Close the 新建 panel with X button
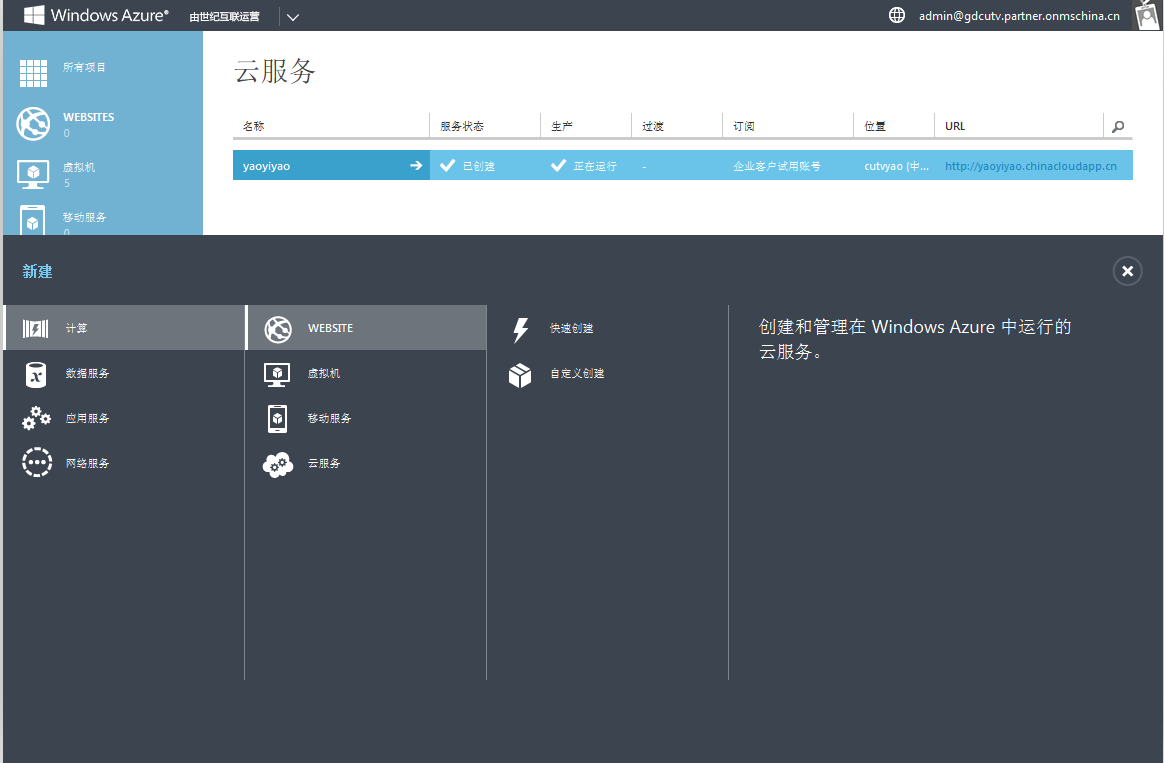The width and height of the screenshot is (1164, 763). (1127, 271)
